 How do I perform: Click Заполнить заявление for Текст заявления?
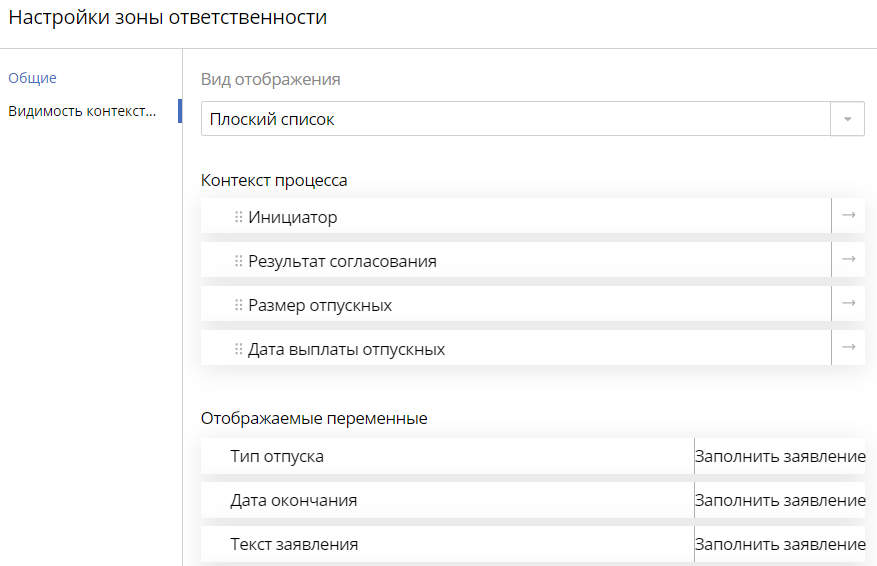pyautogui.click(x=780, y=544)
